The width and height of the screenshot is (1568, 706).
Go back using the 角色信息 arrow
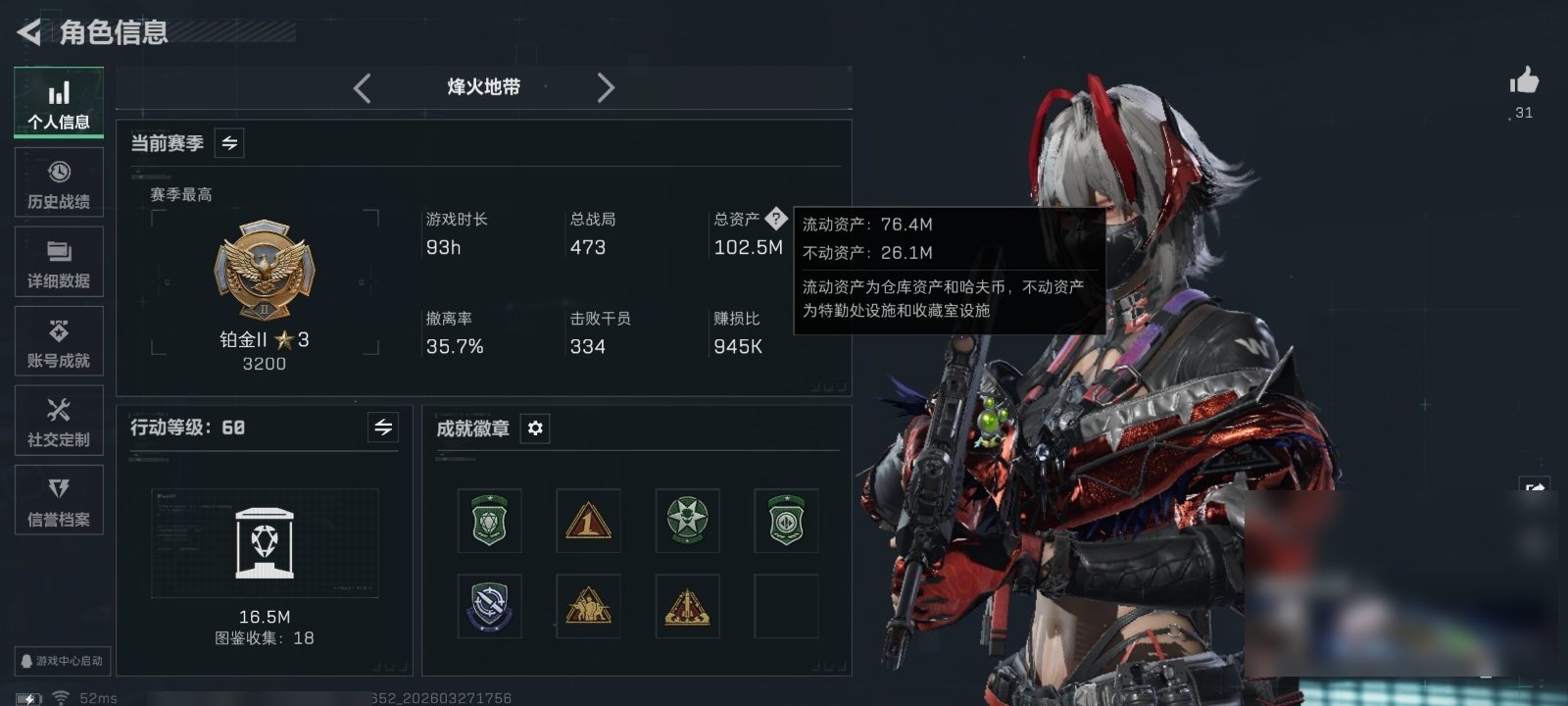(28, 32)
